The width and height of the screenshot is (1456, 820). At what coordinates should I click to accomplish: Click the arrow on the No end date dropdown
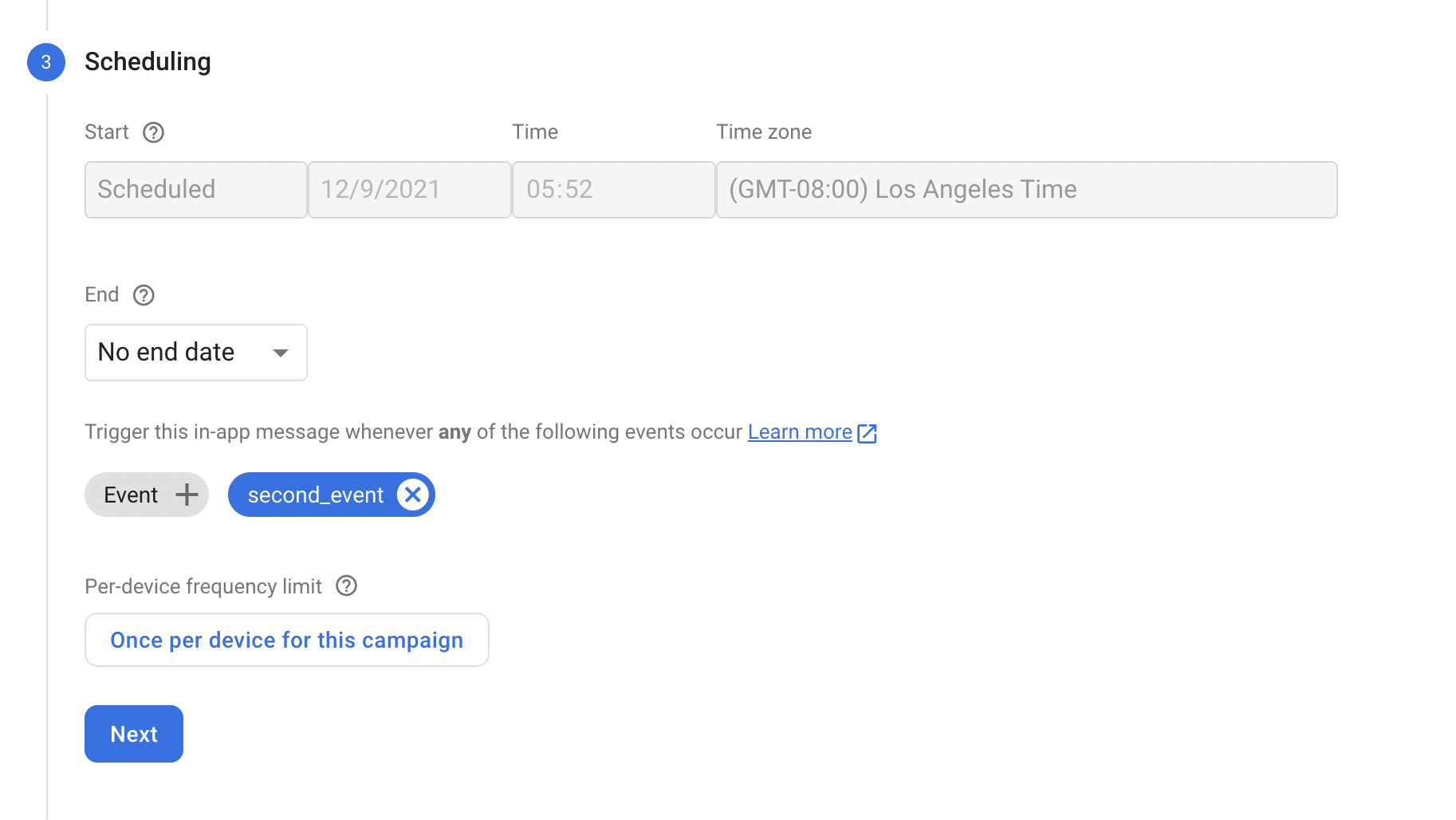[280, 353]
